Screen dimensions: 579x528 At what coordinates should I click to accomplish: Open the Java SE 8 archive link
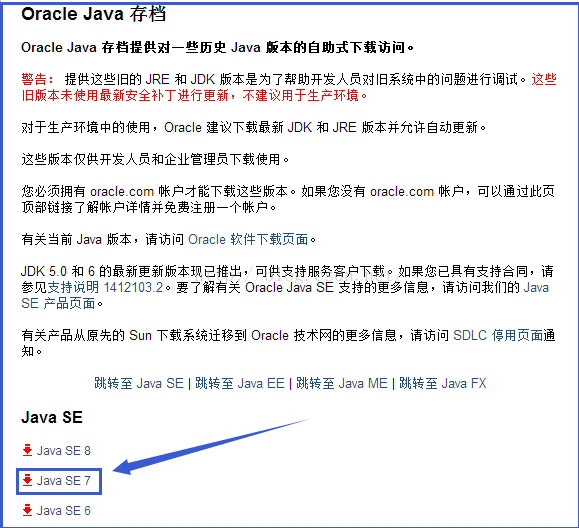click(x=64, y=450)
